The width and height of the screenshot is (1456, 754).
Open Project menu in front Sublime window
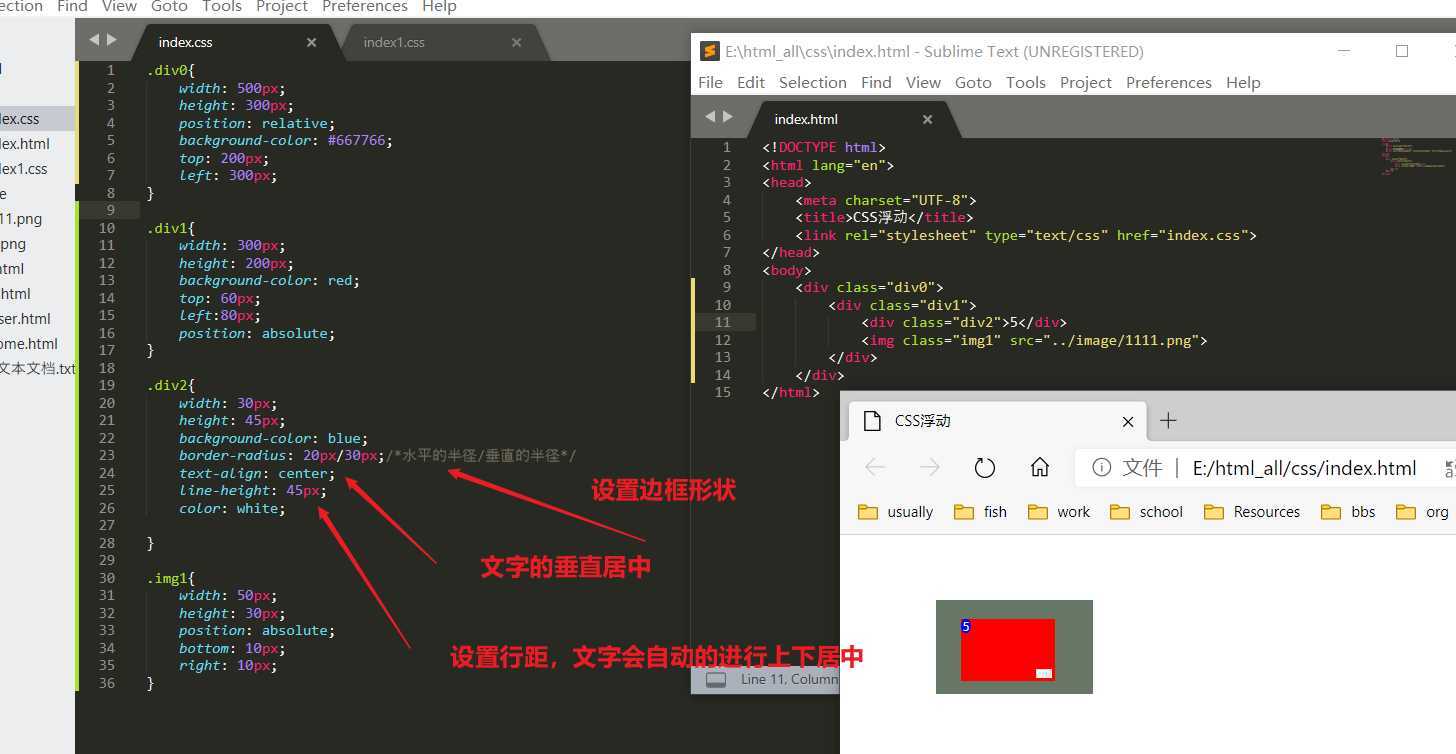[1086, 83]
